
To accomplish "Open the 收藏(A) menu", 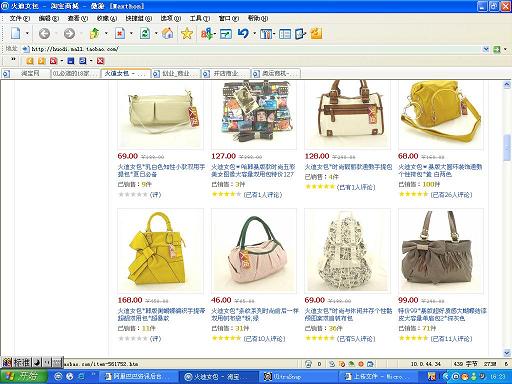I will click(107, 18).
